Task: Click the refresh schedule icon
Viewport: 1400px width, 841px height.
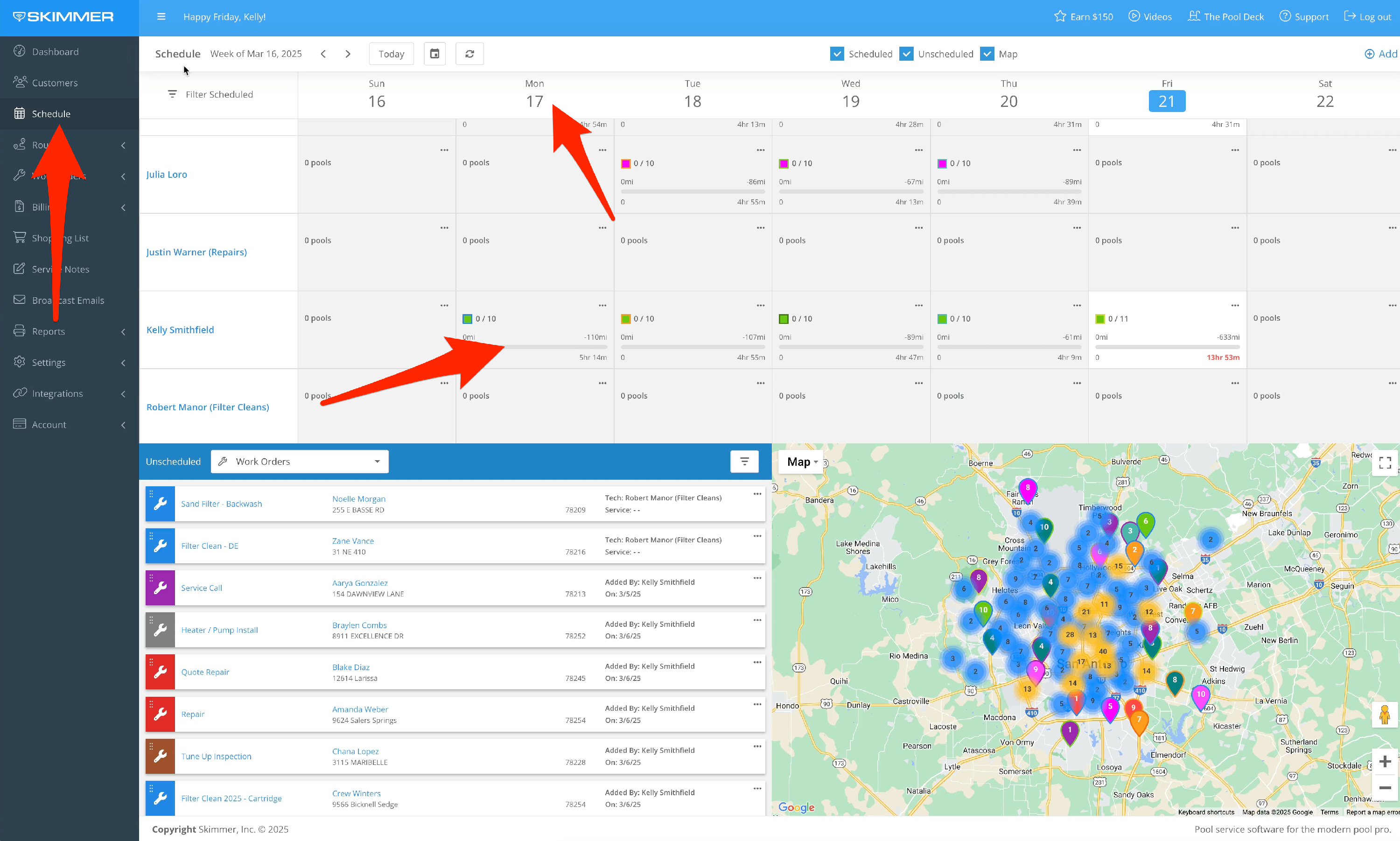Action: point(469,54)
